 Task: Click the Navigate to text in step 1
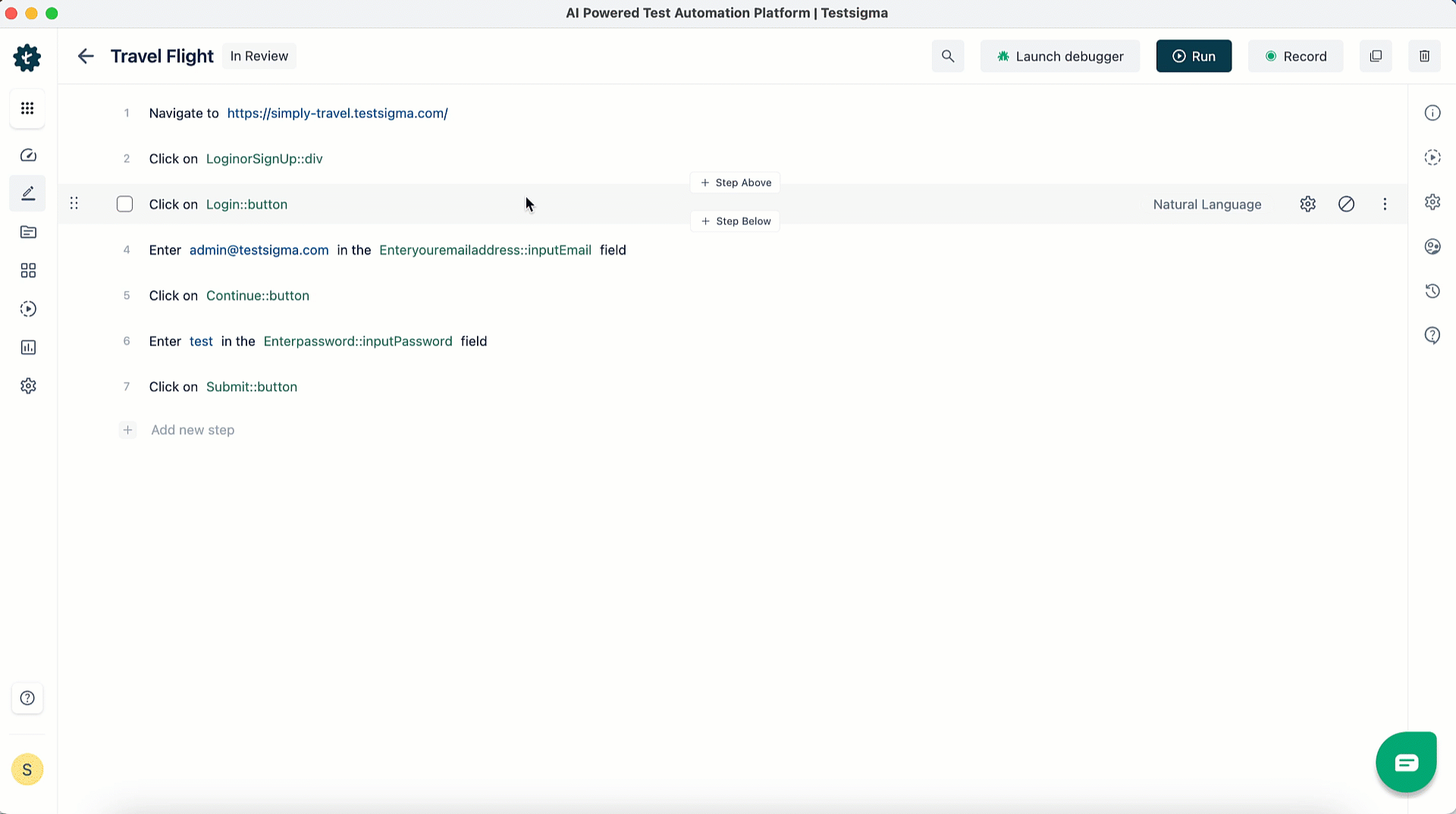[184, 113]
